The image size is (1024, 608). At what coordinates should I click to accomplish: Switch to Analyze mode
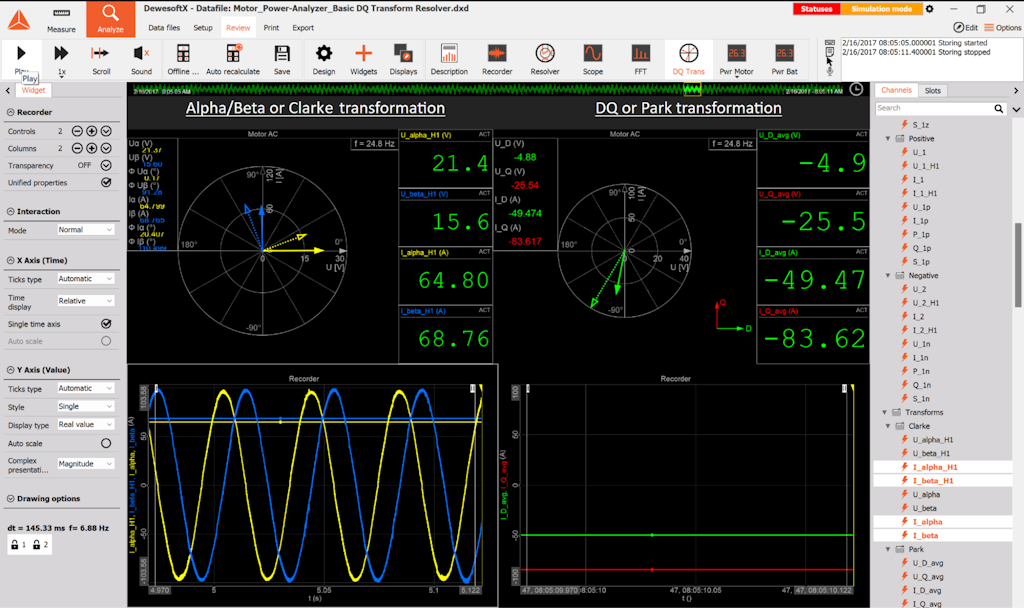[x=110, y=19]
